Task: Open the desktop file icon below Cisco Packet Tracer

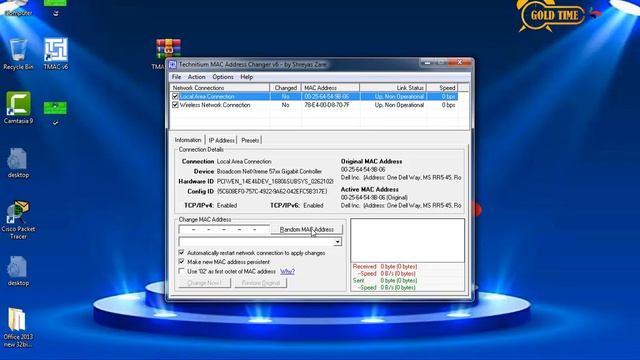Action: [x=18, y=271]
